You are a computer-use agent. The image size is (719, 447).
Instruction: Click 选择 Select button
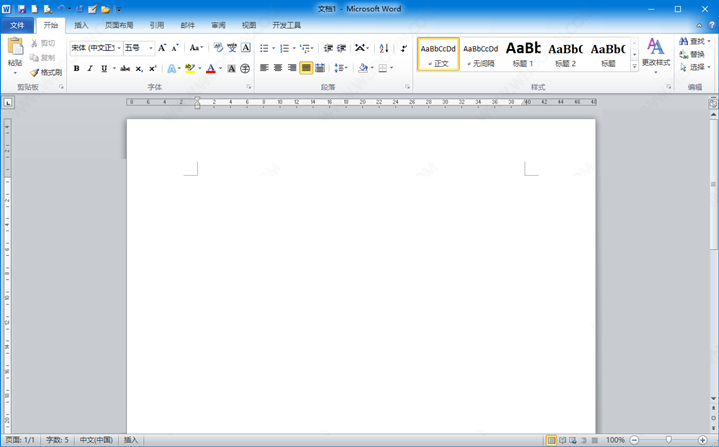coord(694,67)
